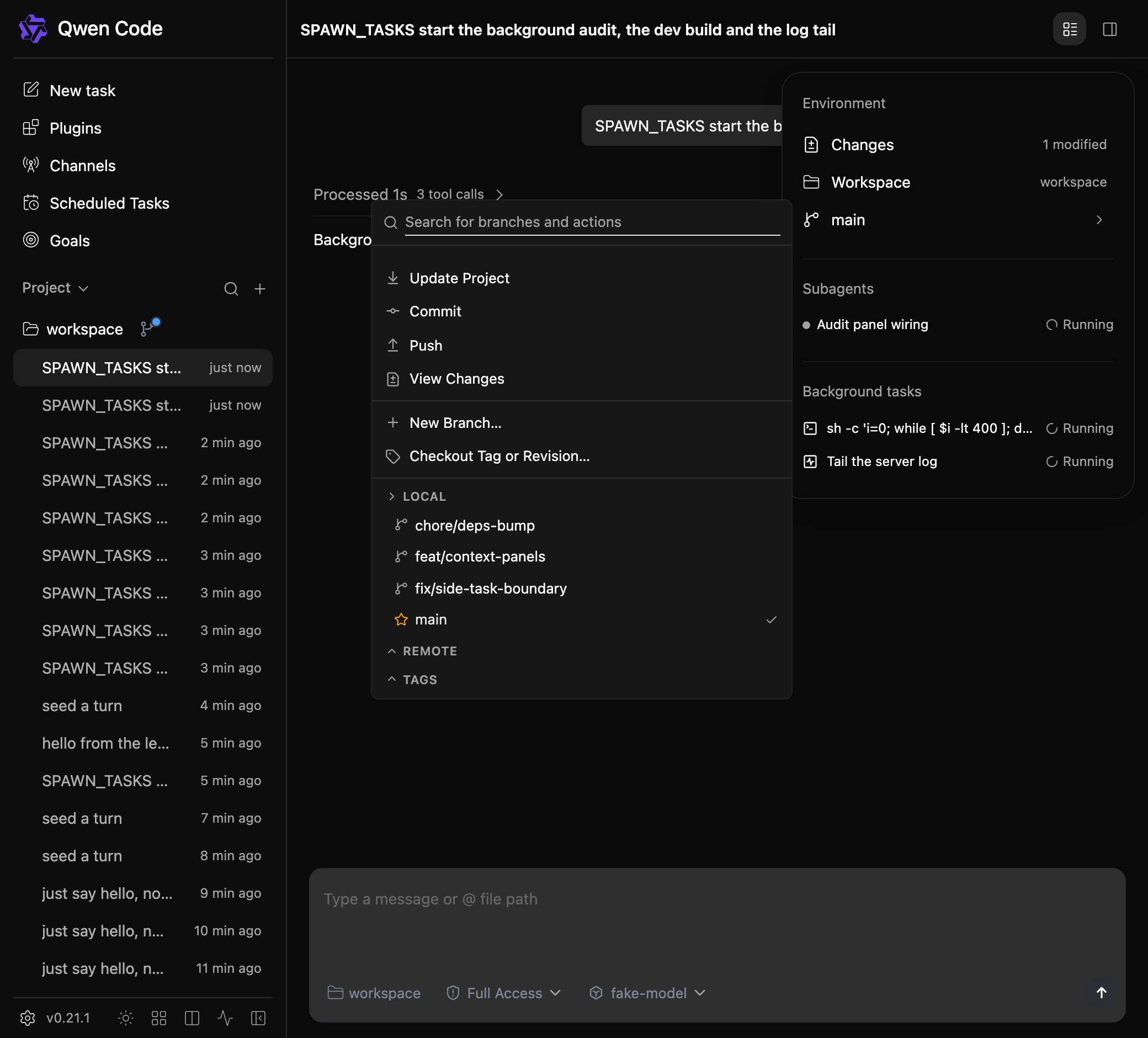Open settings gear in the footer

pyautogui.click(x=28, y=1018)
